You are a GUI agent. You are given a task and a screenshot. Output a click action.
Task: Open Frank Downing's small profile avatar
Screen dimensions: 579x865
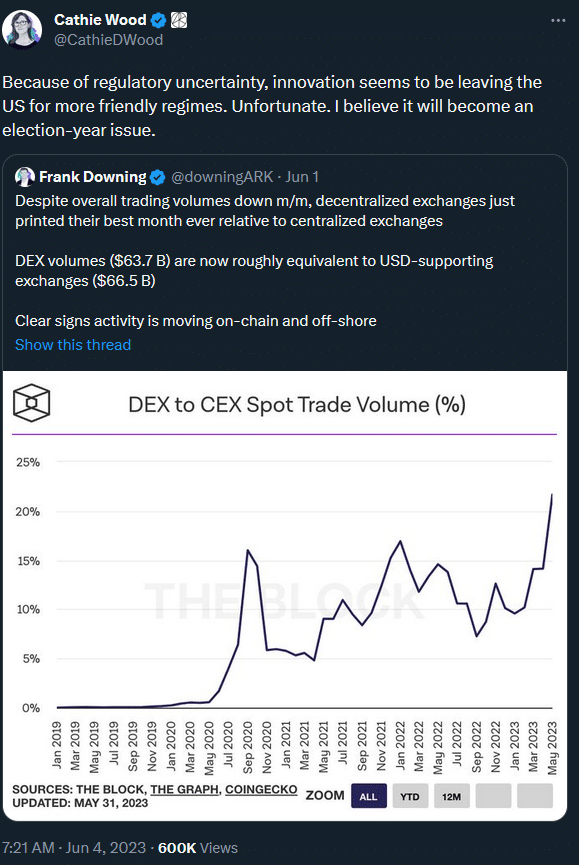pyautogui.click(x=25, y=177)
